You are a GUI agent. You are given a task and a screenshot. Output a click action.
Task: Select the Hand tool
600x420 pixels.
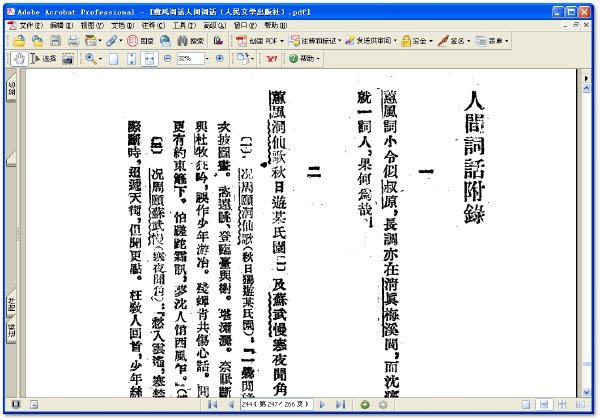(19, 59)
